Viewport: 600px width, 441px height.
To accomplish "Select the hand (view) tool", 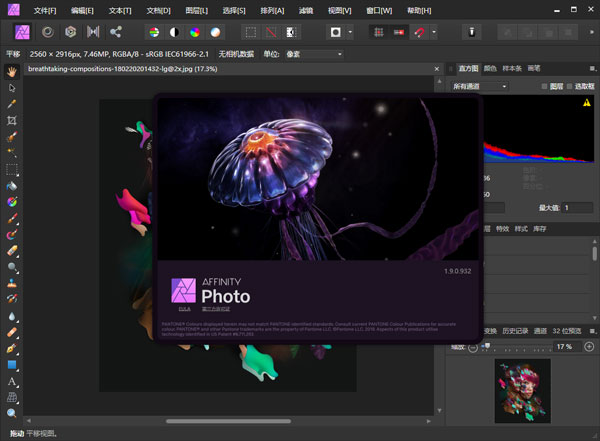I will point(12,71).
